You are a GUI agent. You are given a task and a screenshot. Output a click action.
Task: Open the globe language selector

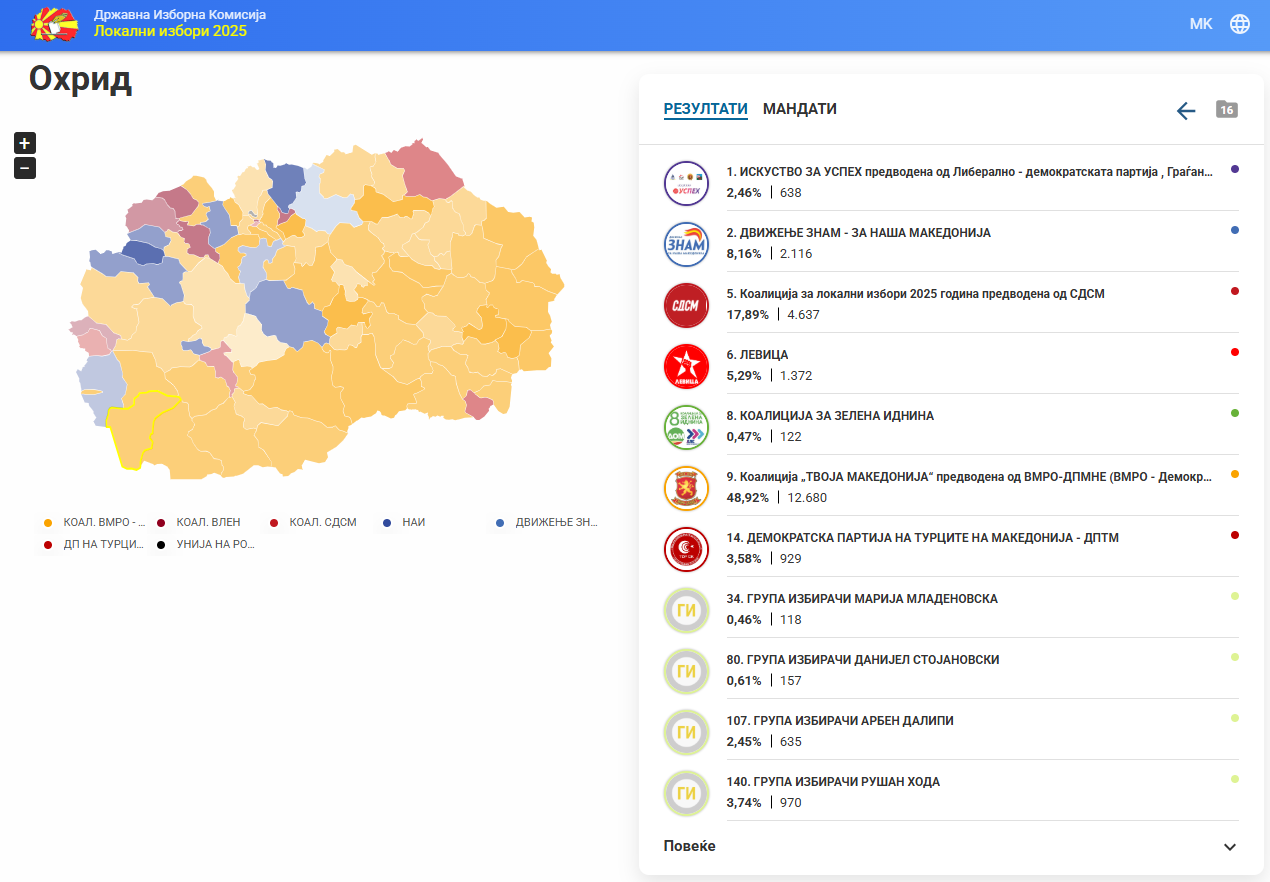1240,24
